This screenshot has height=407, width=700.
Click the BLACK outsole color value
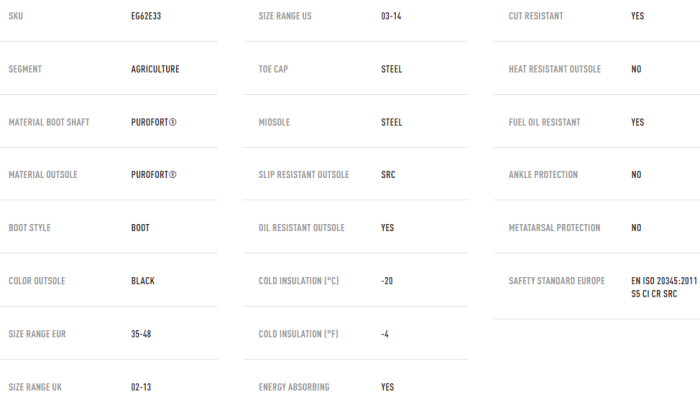143,281
